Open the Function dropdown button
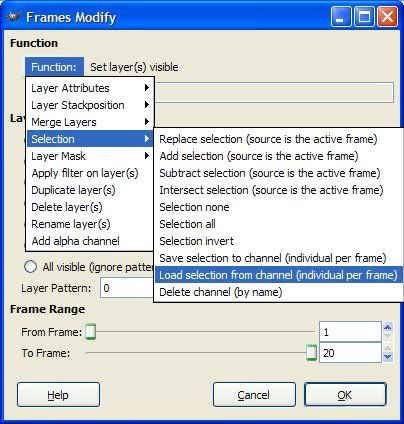The width and height of the screenshot is (404, 424). point(54,67)
